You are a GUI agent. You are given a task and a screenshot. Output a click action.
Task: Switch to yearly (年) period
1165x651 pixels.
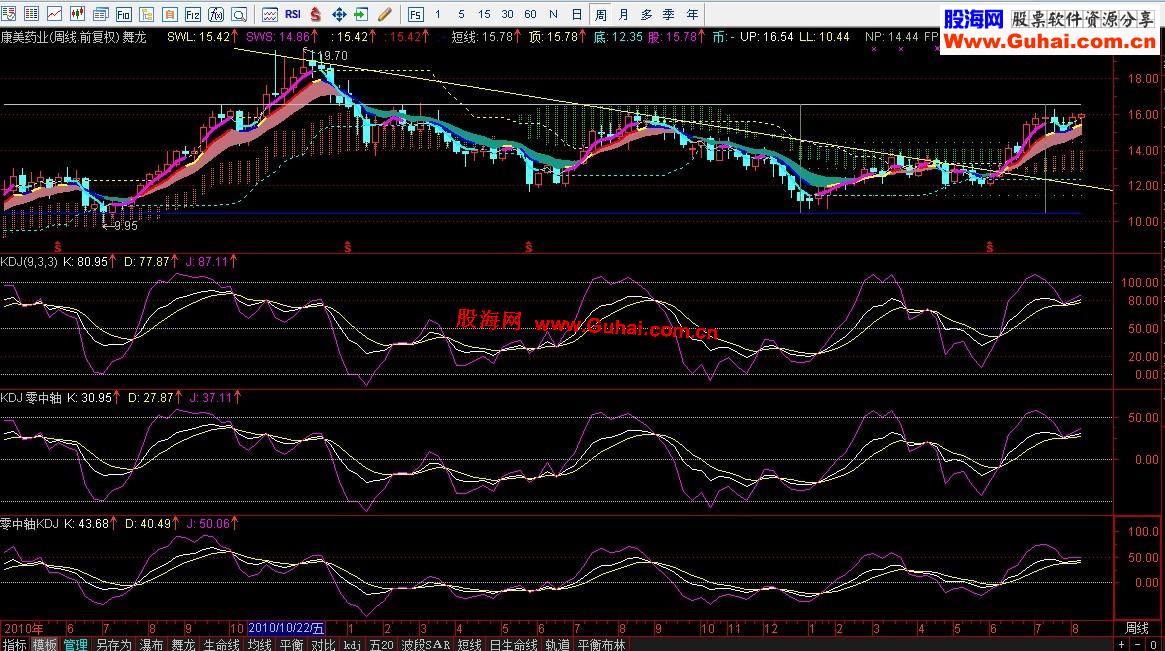click(692, 14)
